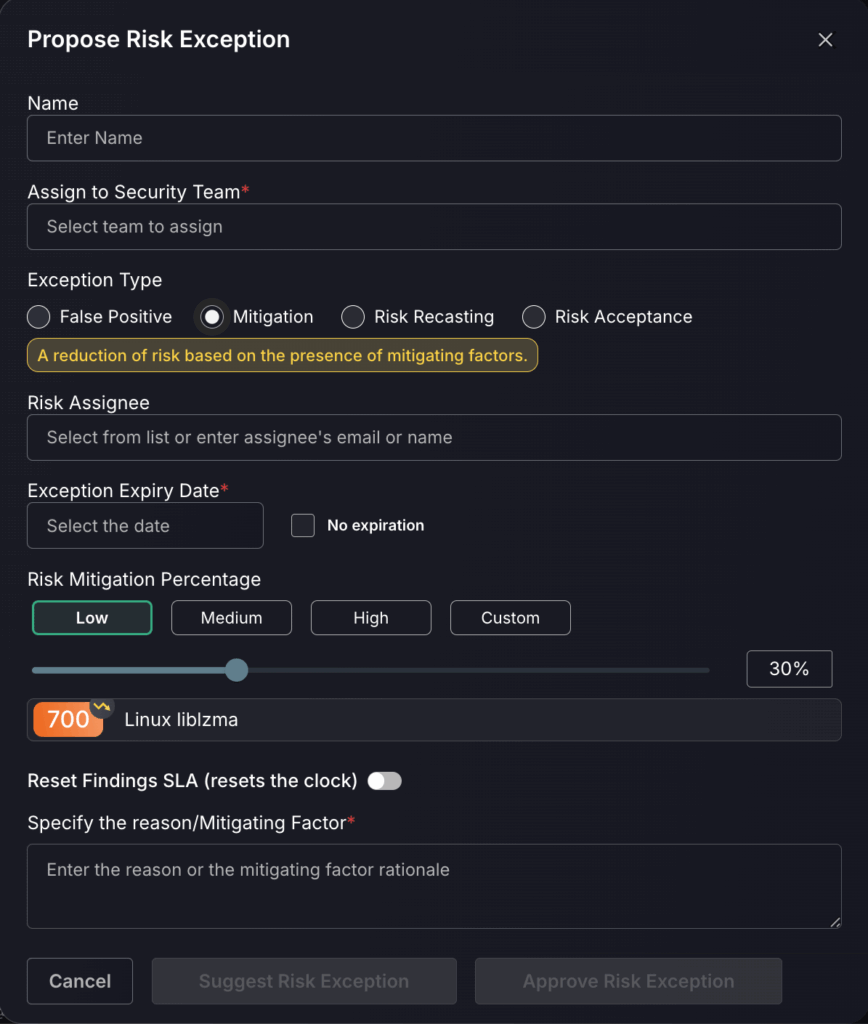Click the trend icon on score badge

click(101, 707)
